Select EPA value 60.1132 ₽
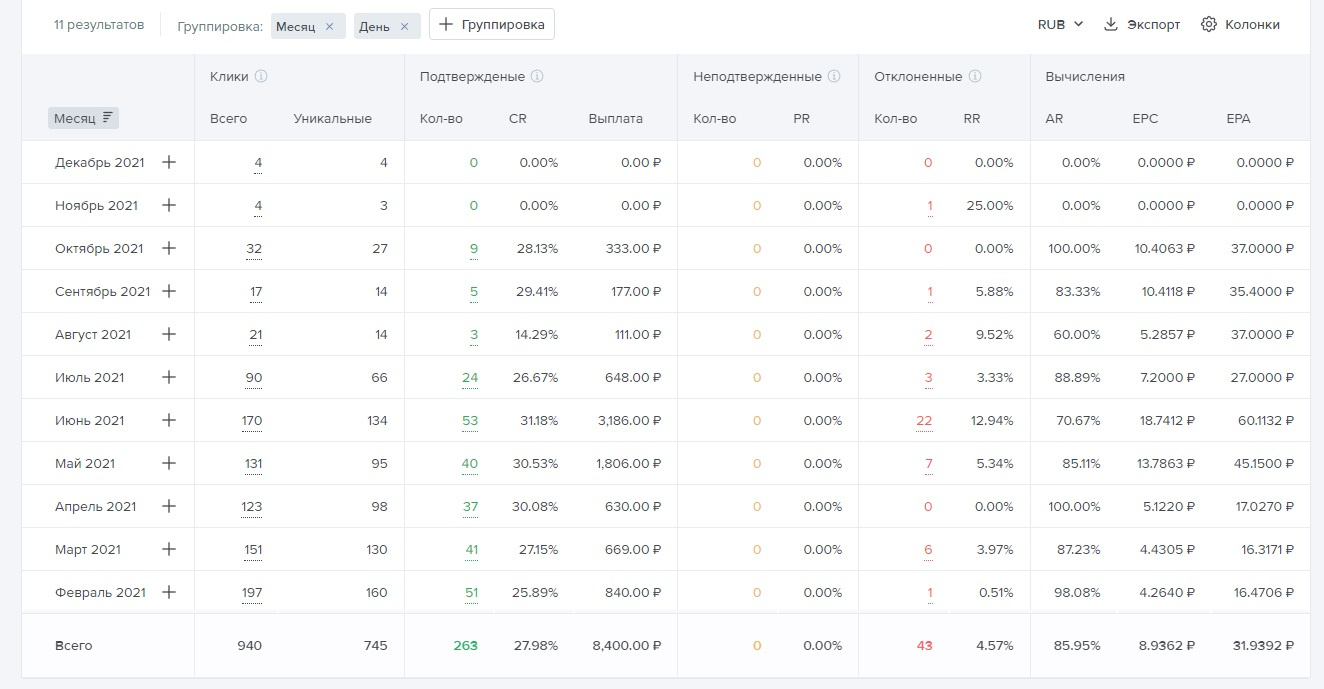 tap(1266, 420)
